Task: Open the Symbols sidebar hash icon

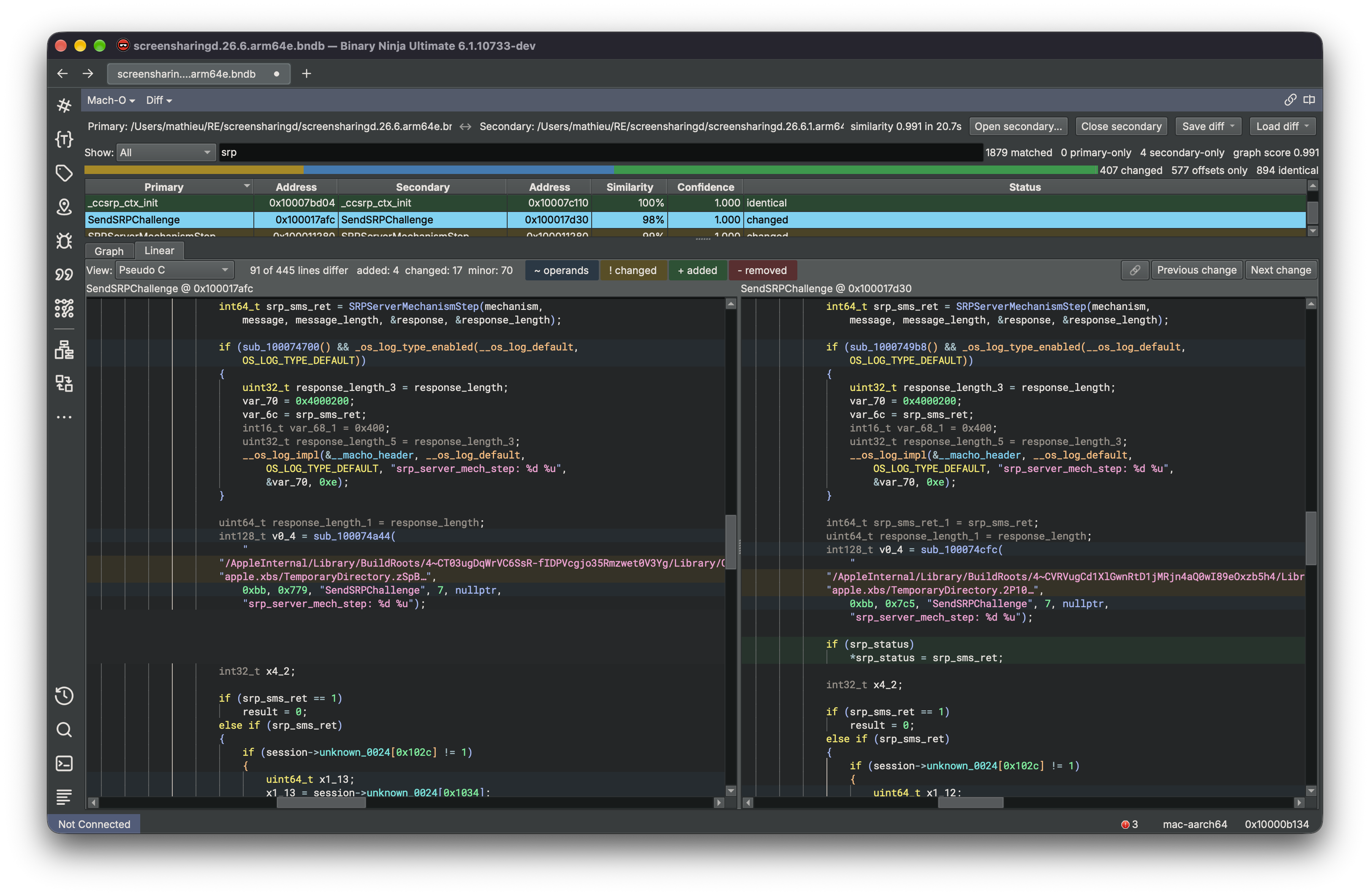Action: (x=64, y=105)
